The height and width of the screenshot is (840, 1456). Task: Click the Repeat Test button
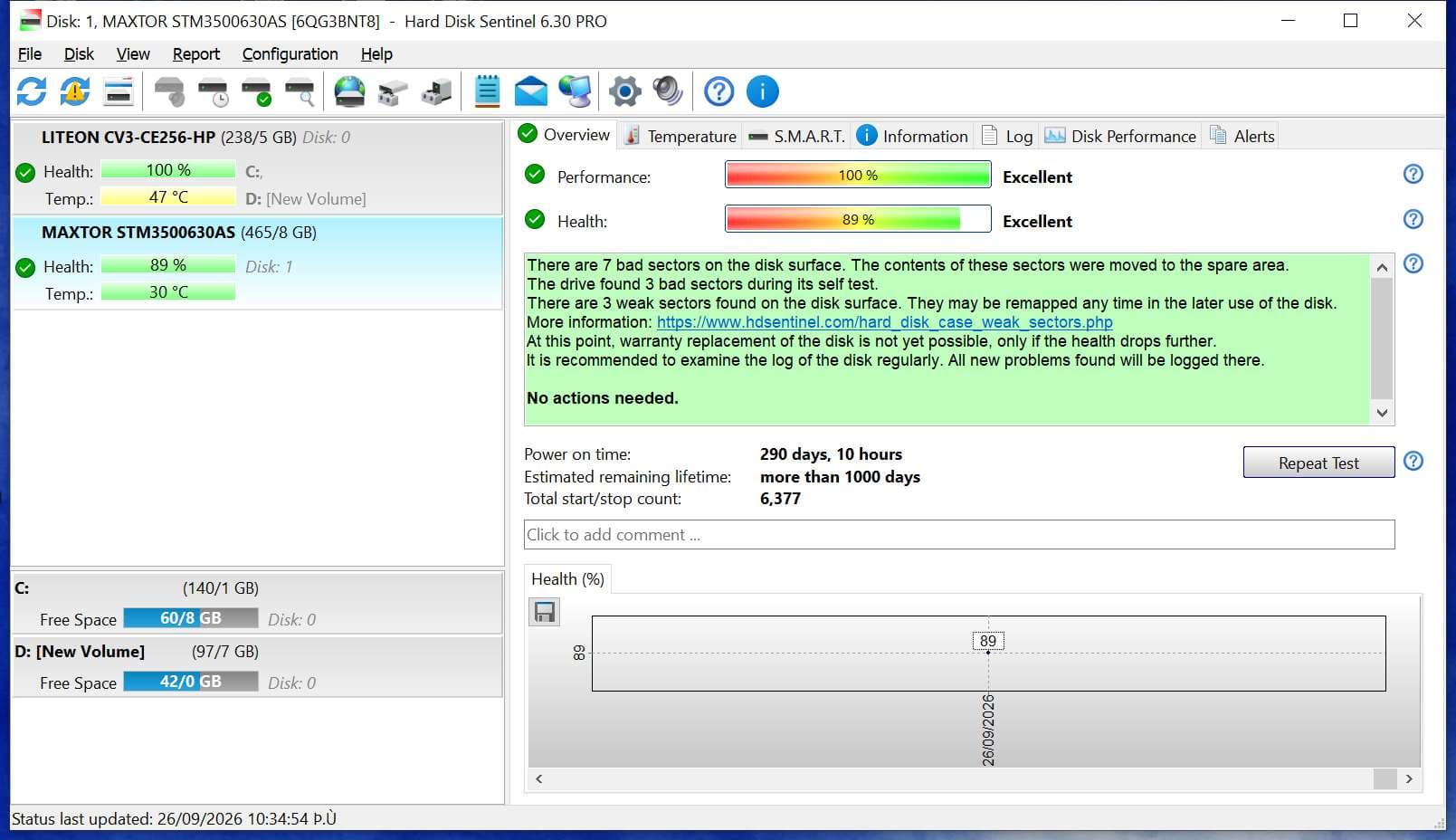(1318, 463)
